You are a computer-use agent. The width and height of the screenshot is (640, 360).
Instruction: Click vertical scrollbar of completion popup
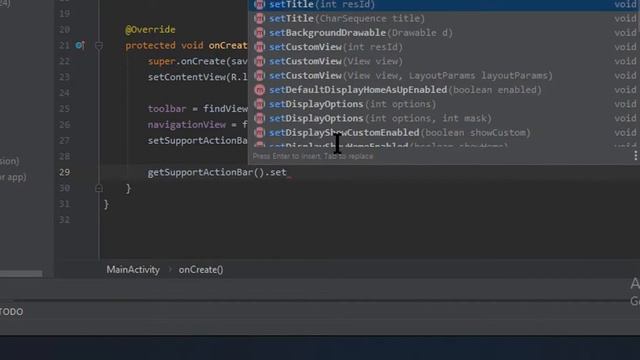coord(638,14)
